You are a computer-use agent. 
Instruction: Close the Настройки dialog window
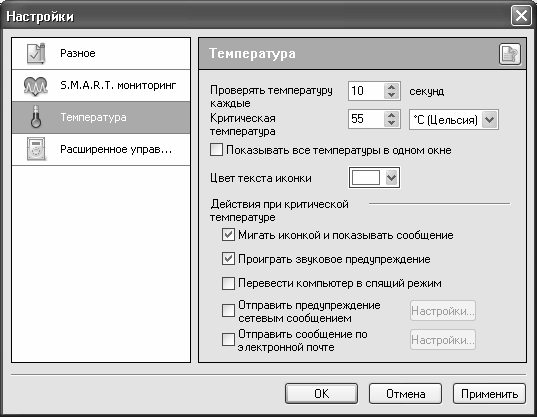click(521, 16)
